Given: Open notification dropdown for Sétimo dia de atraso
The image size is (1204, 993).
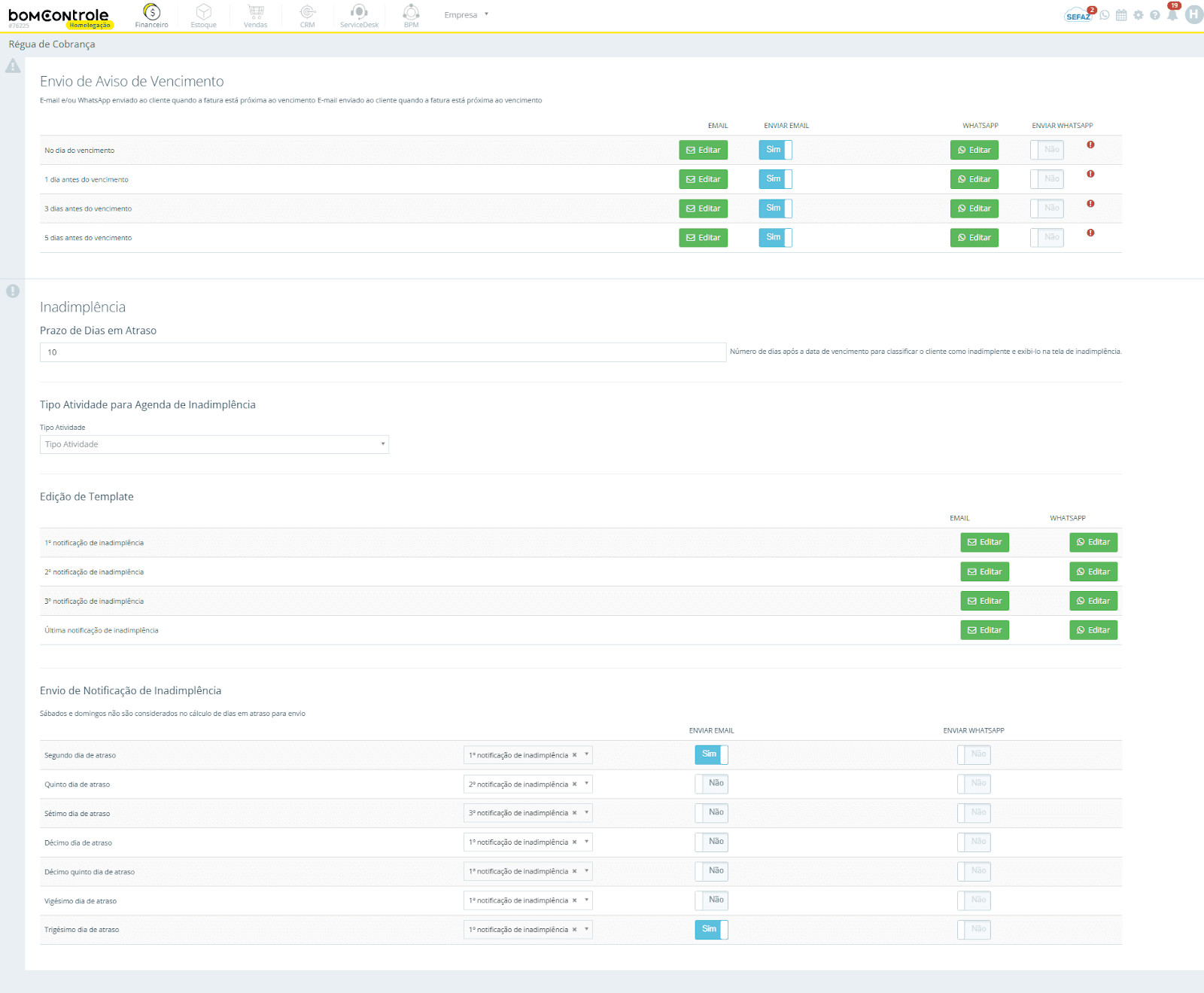Looking at the screenshot, I should coord(528,812).
